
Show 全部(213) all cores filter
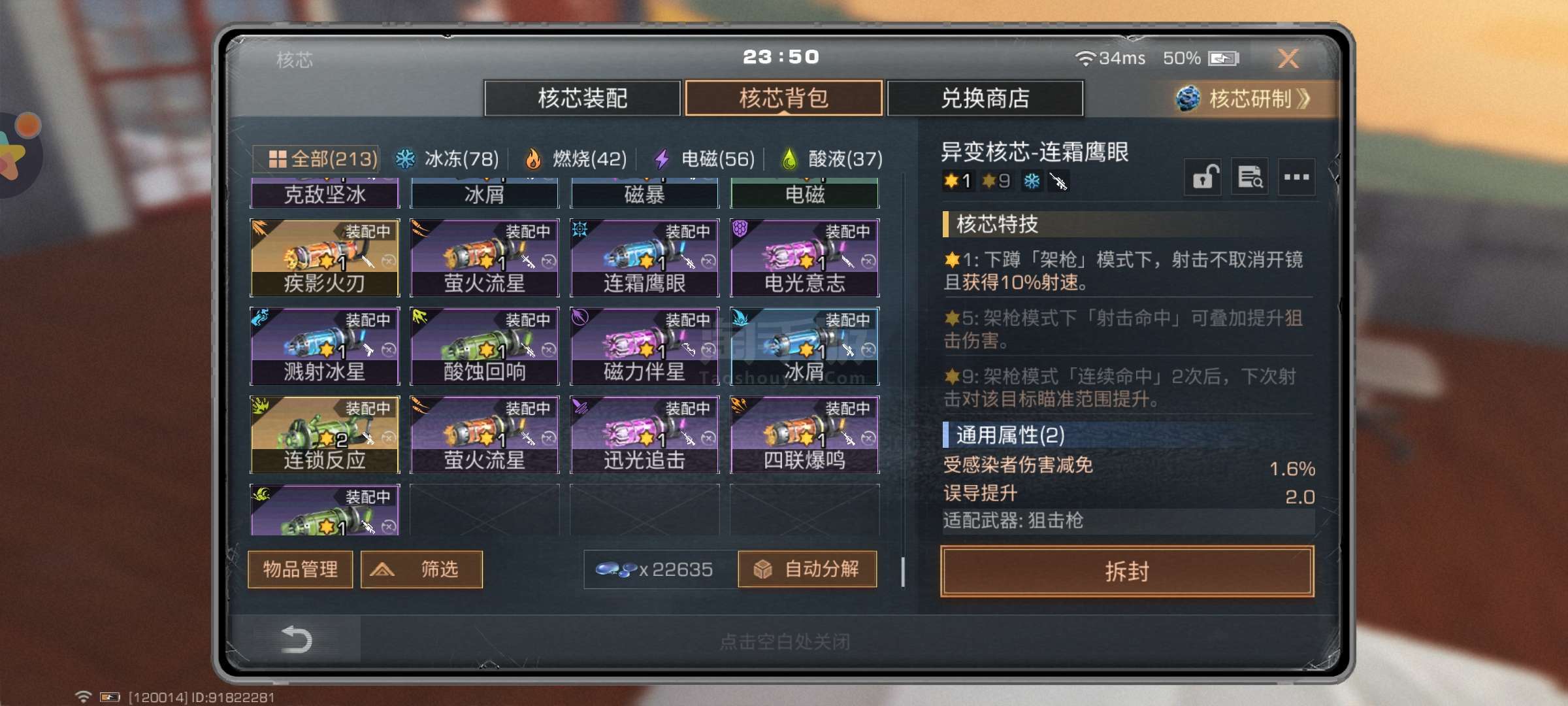pyautogui.click(x=316, y=159)
